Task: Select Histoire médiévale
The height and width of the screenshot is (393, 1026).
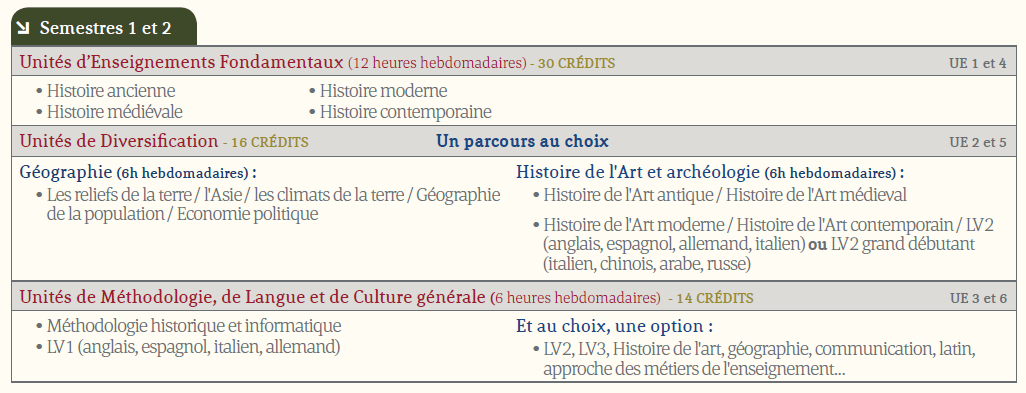Action: coord(115,112)
